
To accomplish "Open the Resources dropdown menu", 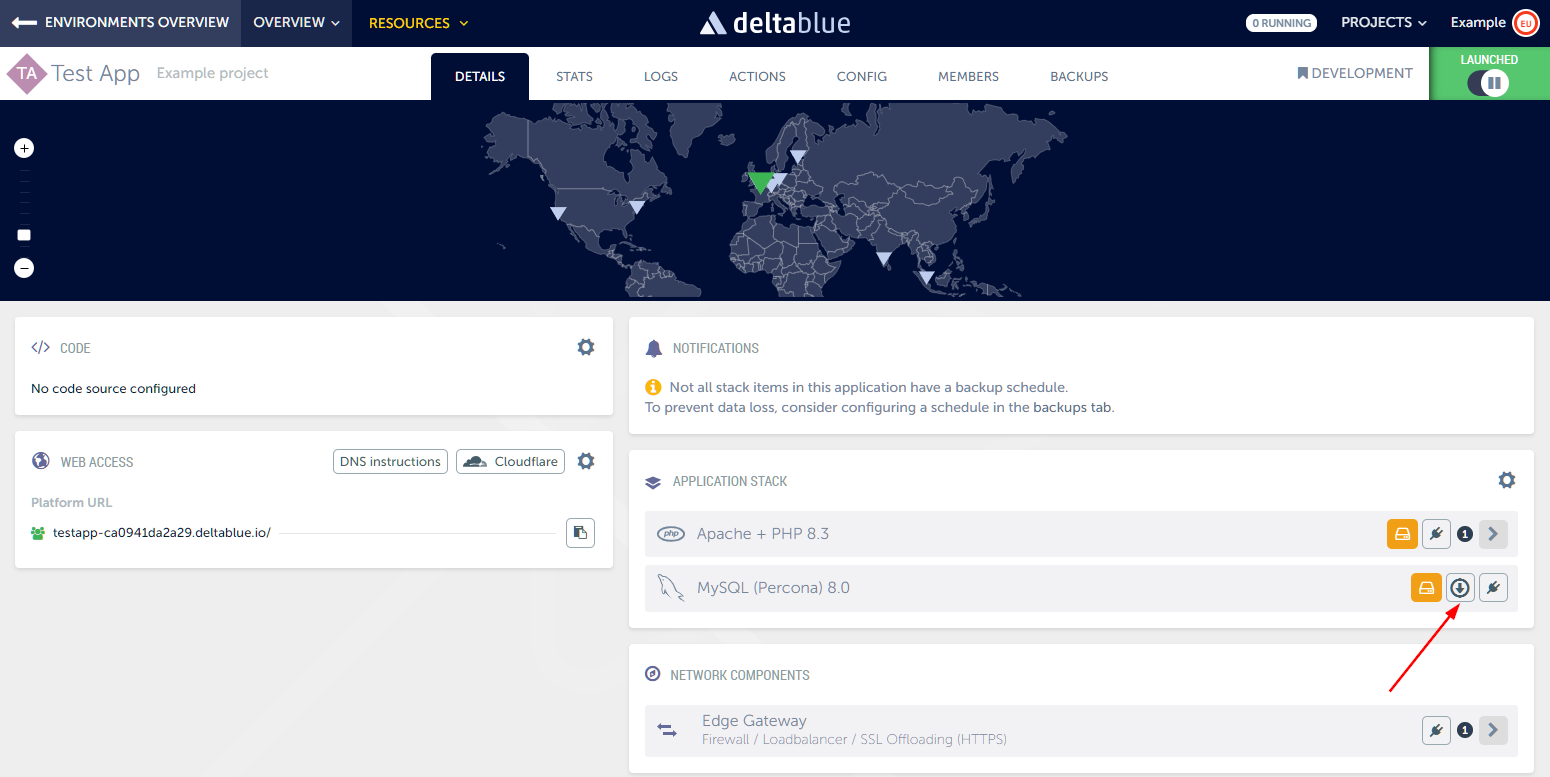I will 418,23.
